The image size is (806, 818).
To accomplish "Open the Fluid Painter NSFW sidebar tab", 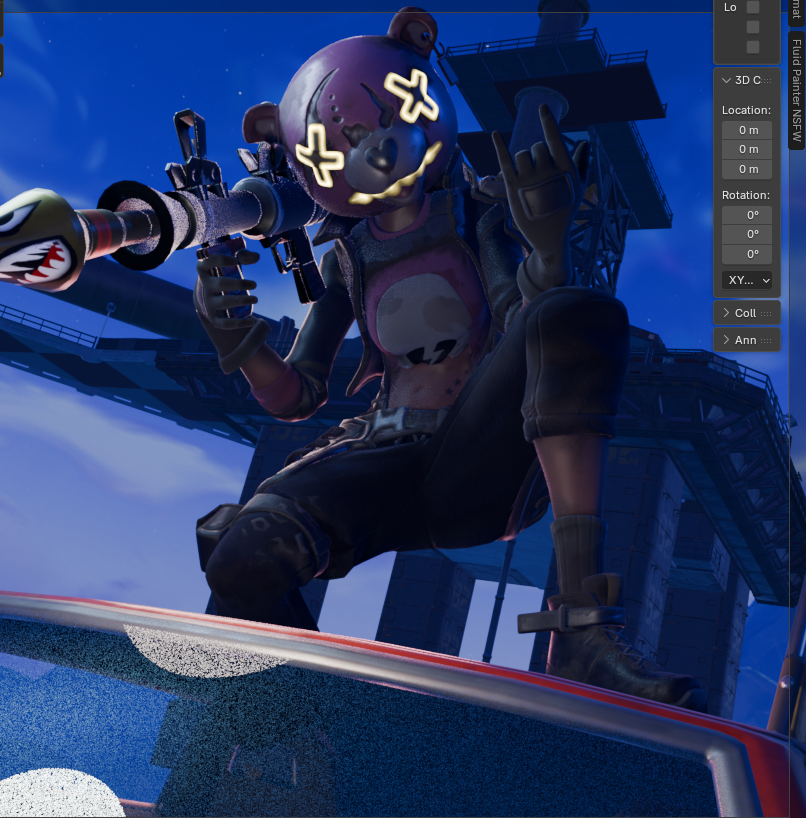I will pos(796,90).
